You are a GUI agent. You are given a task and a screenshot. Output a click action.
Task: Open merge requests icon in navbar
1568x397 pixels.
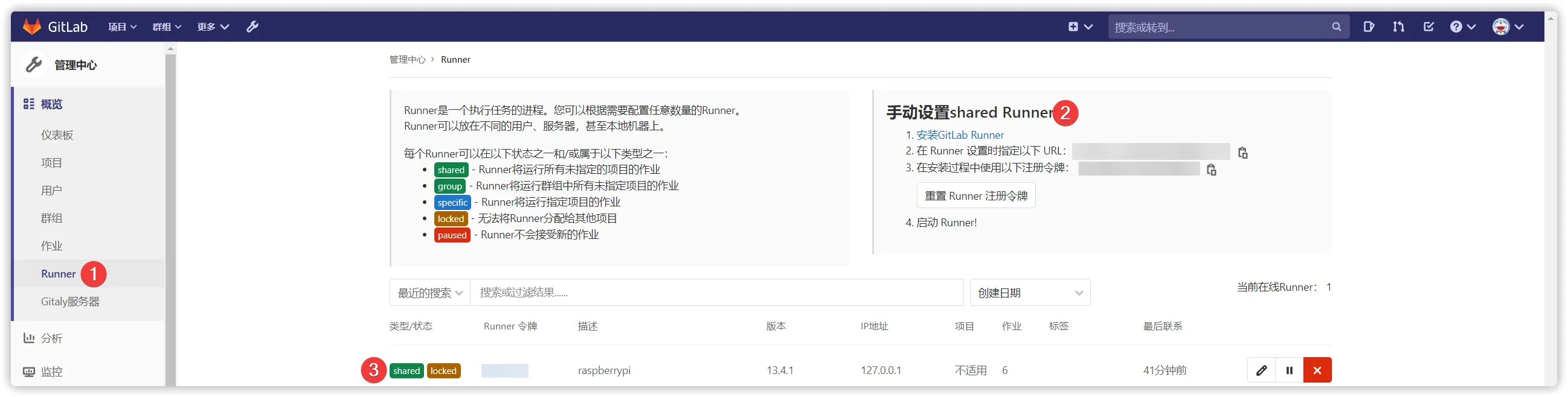click(x=1399, y=27)
